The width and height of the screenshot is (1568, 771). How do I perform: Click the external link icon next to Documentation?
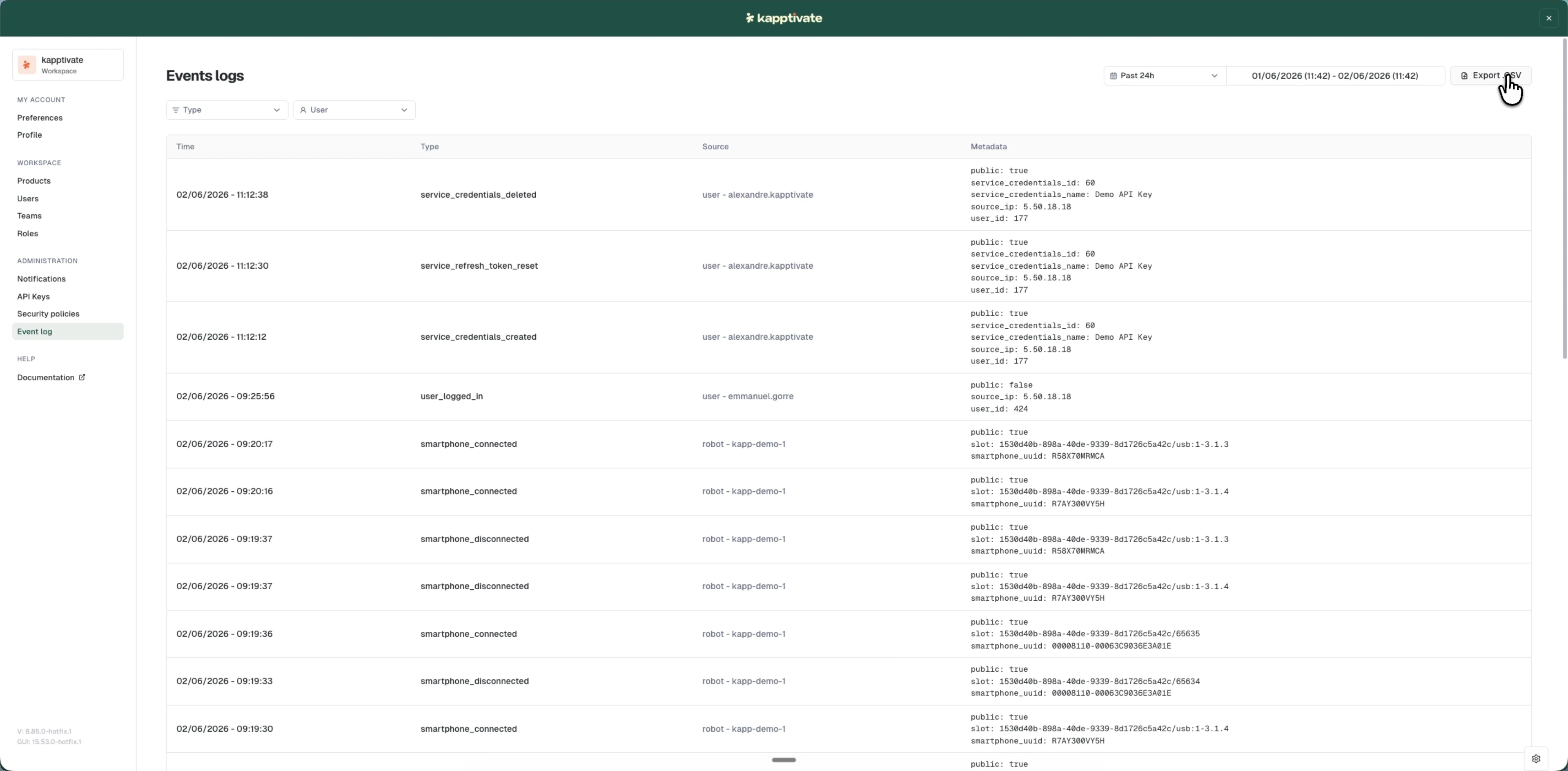click(x=82, y=377)
